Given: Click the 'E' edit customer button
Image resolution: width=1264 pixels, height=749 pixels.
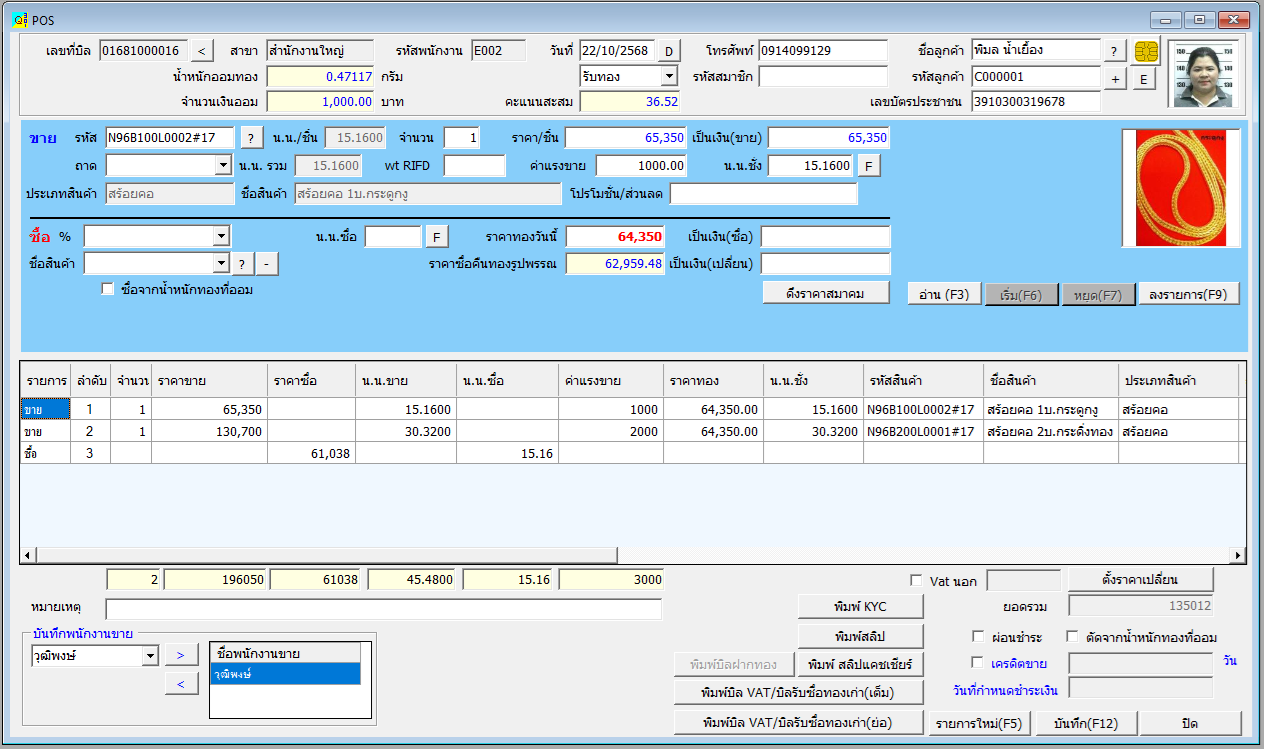Looking at the screenshot, I should [1143, 79].
